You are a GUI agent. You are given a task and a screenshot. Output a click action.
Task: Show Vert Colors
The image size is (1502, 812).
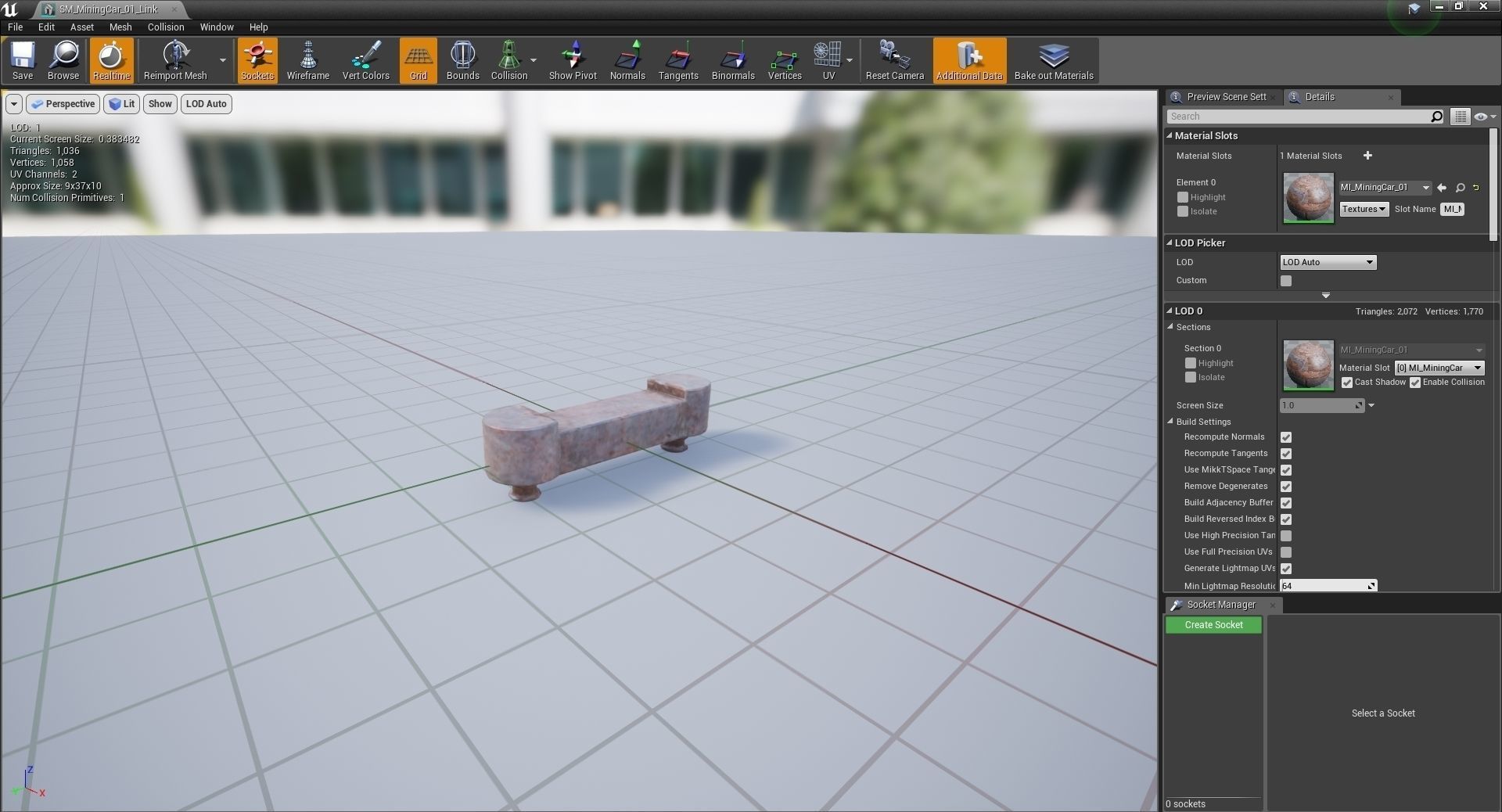point(365,60)
